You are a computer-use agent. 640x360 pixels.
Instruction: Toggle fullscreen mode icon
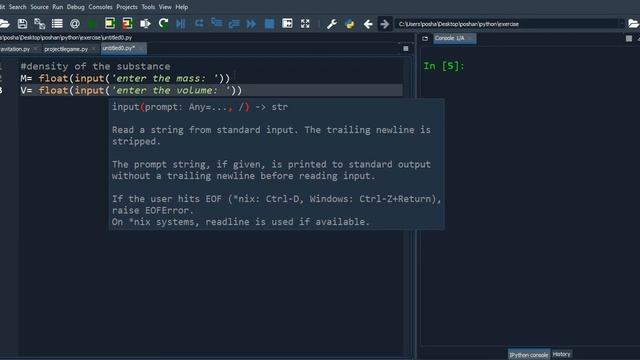pyautogui.click(x=305, y=24)
